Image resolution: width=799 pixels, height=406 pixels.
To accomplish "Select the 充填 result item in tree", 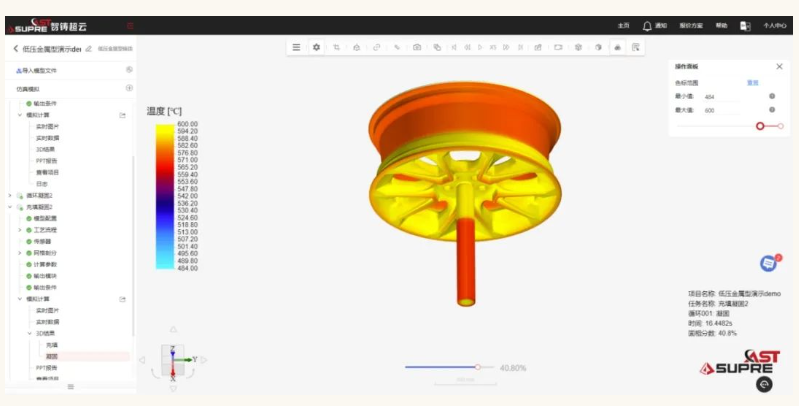I will click(x=52, y=345).
